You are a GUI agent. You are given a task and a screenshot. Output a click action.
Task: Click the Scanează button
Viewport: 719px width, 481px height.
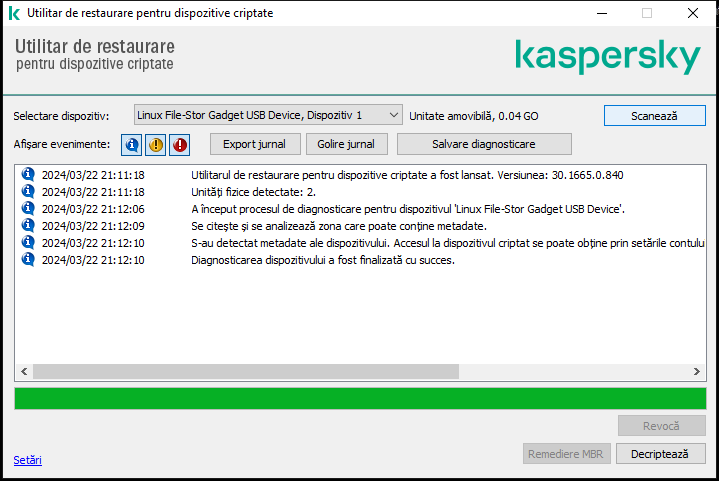pos(654,116)
